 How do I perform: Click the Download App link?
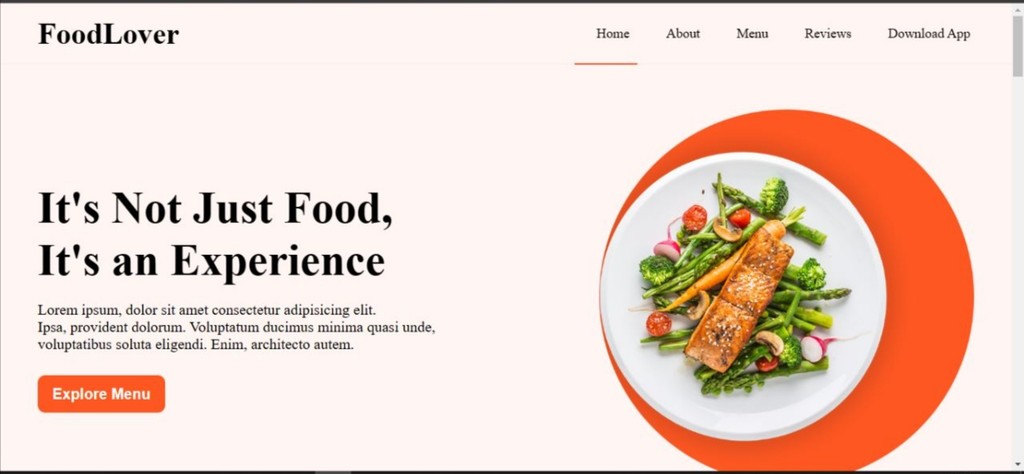[x=929, y=34]
